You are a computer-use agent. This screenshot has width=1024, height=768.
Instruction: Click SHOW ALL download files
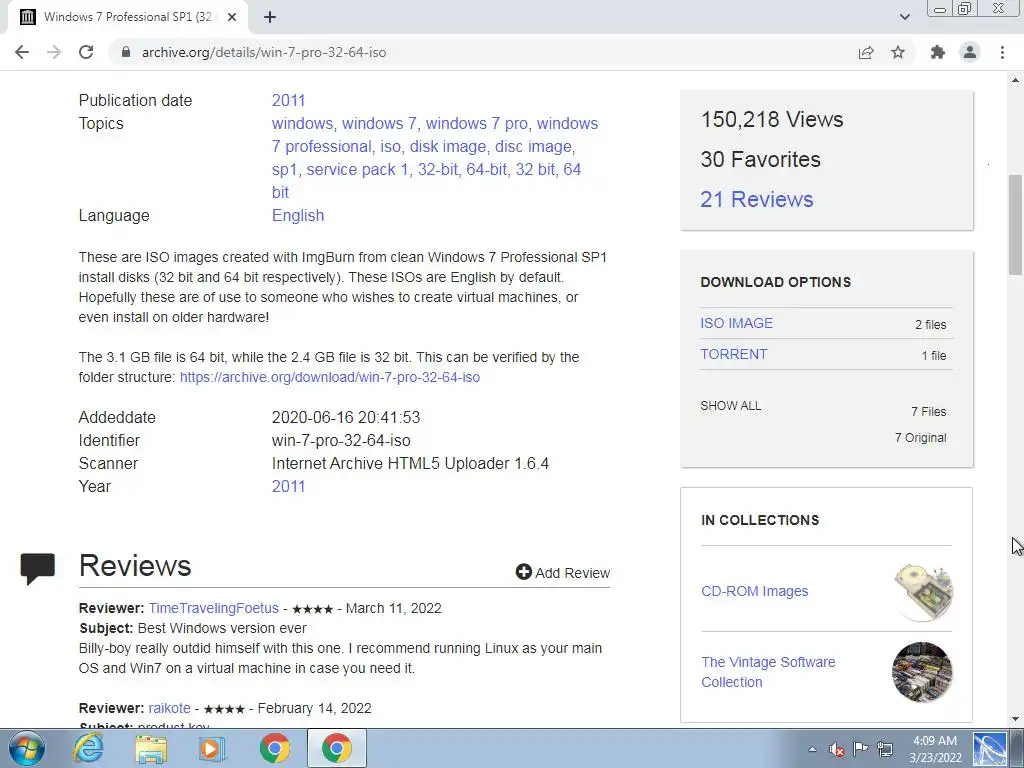tap(731, 406)
